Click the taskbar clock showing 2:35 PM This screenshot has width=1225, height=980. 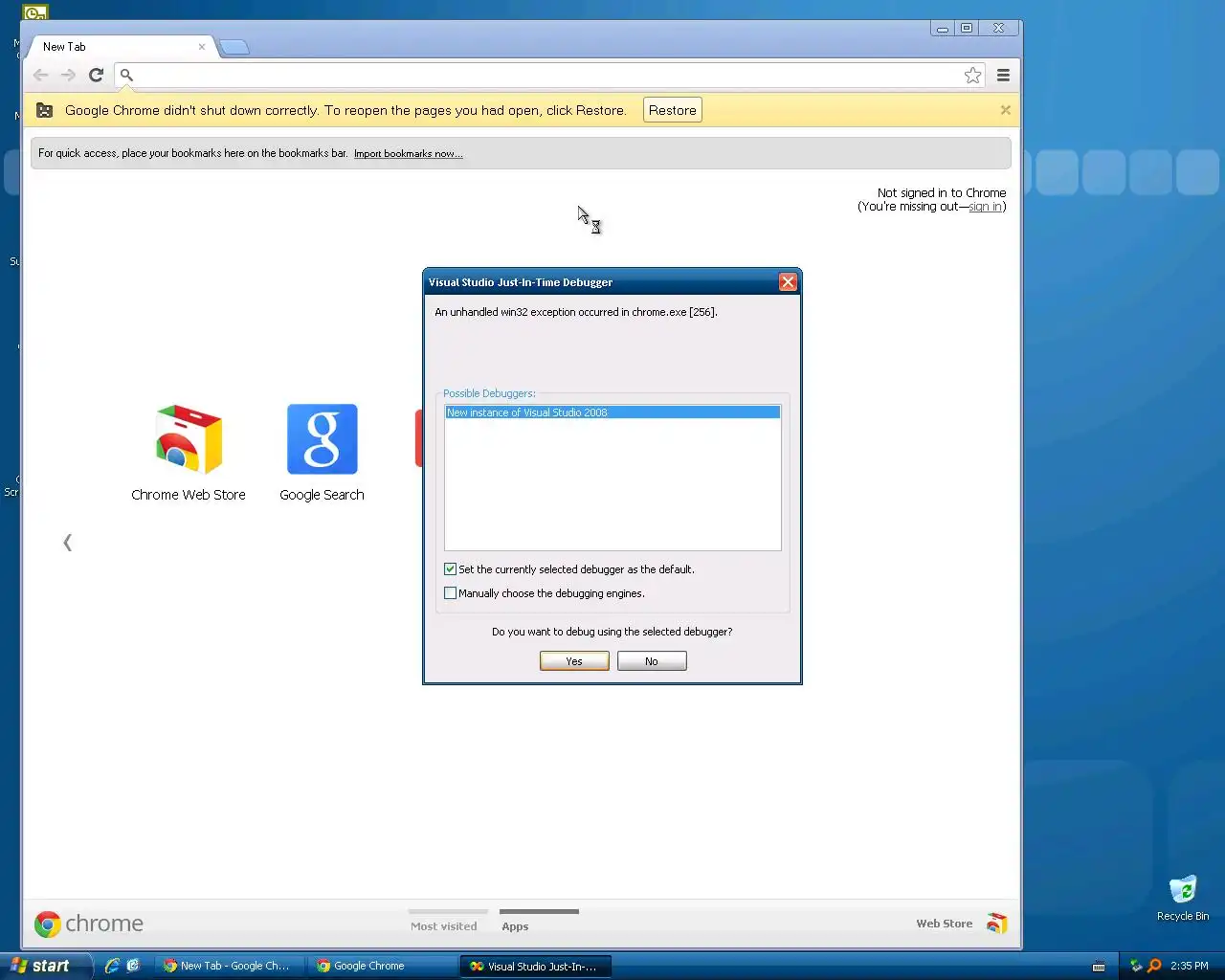1189,966
